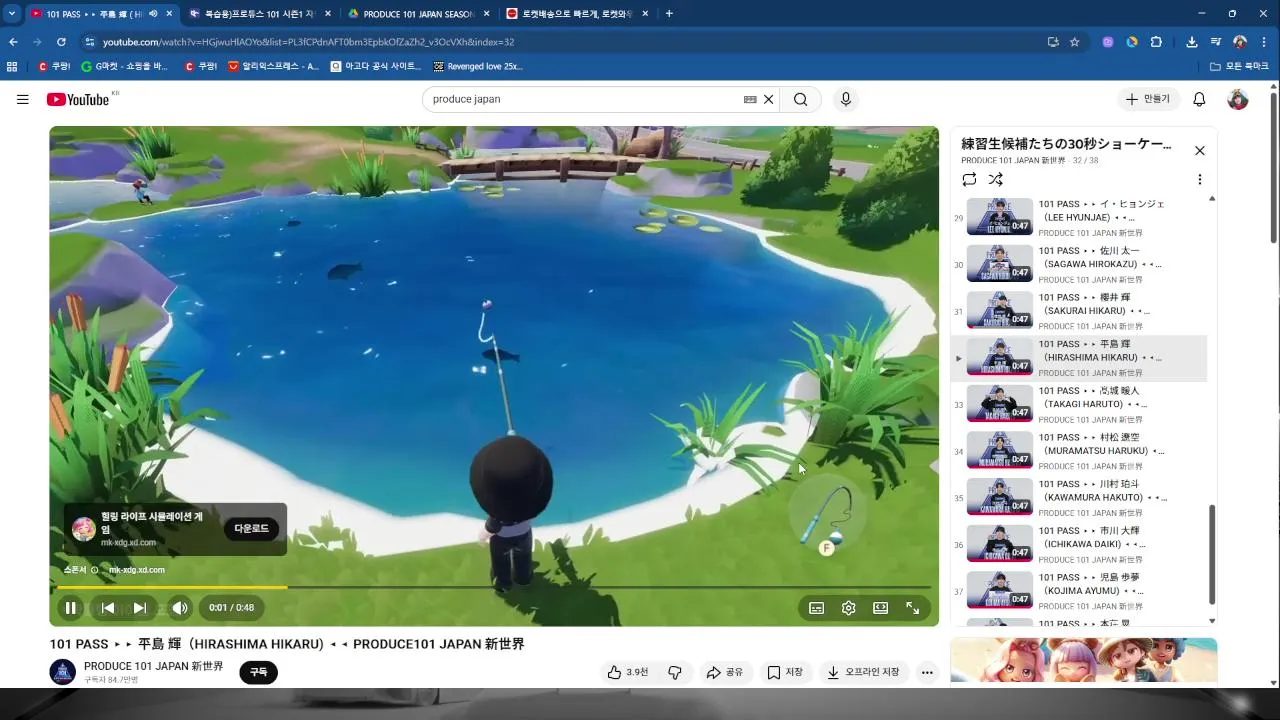Viewport: 1280px width, 720px height.
Task: Bookmark this page with the star
Action: click(1075, 42)
